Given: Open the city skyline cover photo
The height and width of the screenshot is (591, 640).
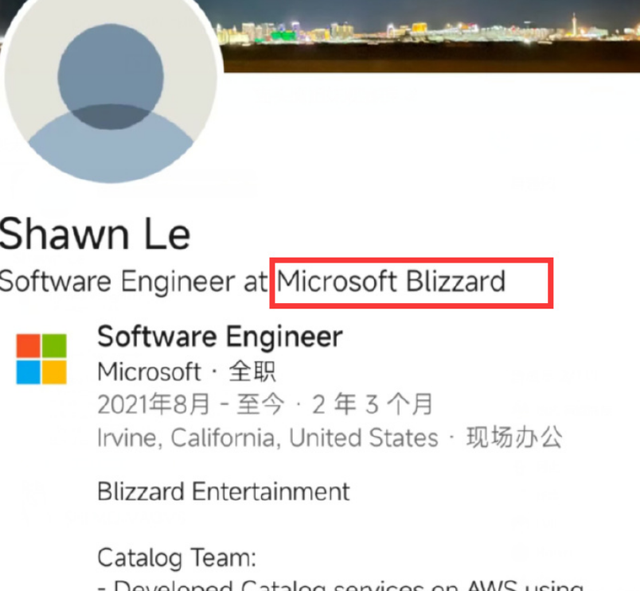Looking at the screenshot, I should [427, 36].
